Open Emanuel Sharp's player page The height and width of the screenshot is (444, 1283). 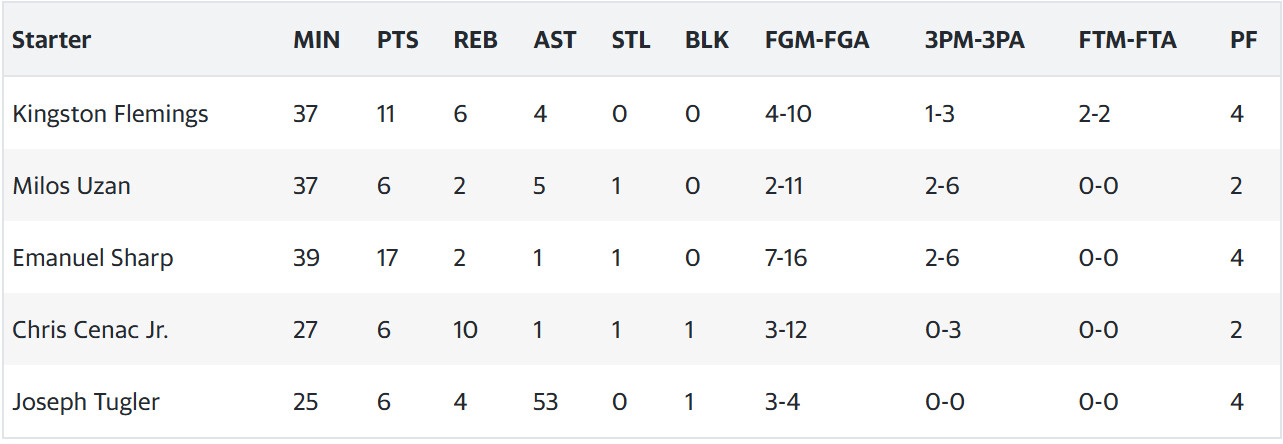[x=92, y=258]
